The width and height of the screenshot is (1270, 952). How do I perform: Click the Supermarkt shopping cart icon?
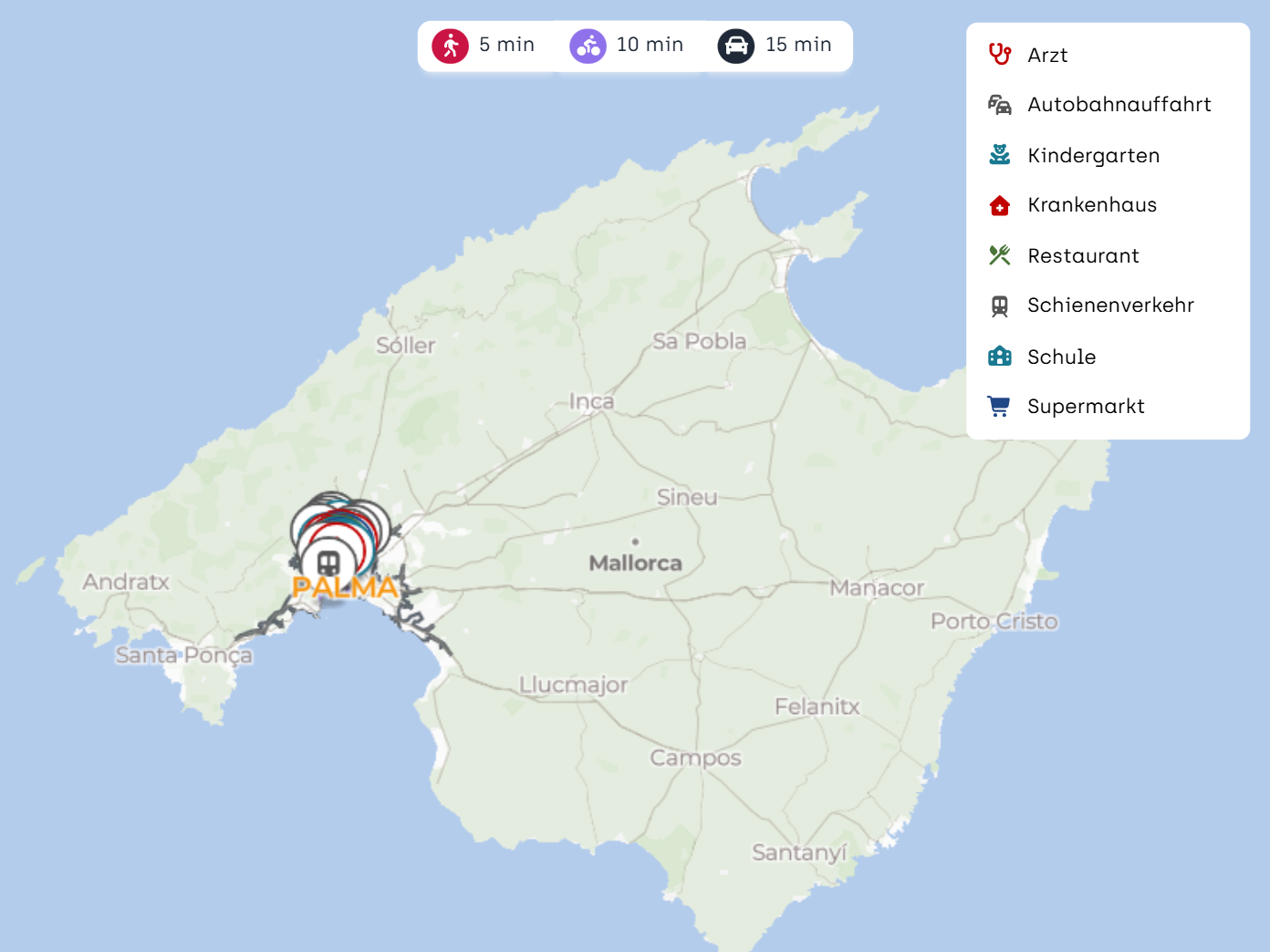[1000, 407]
